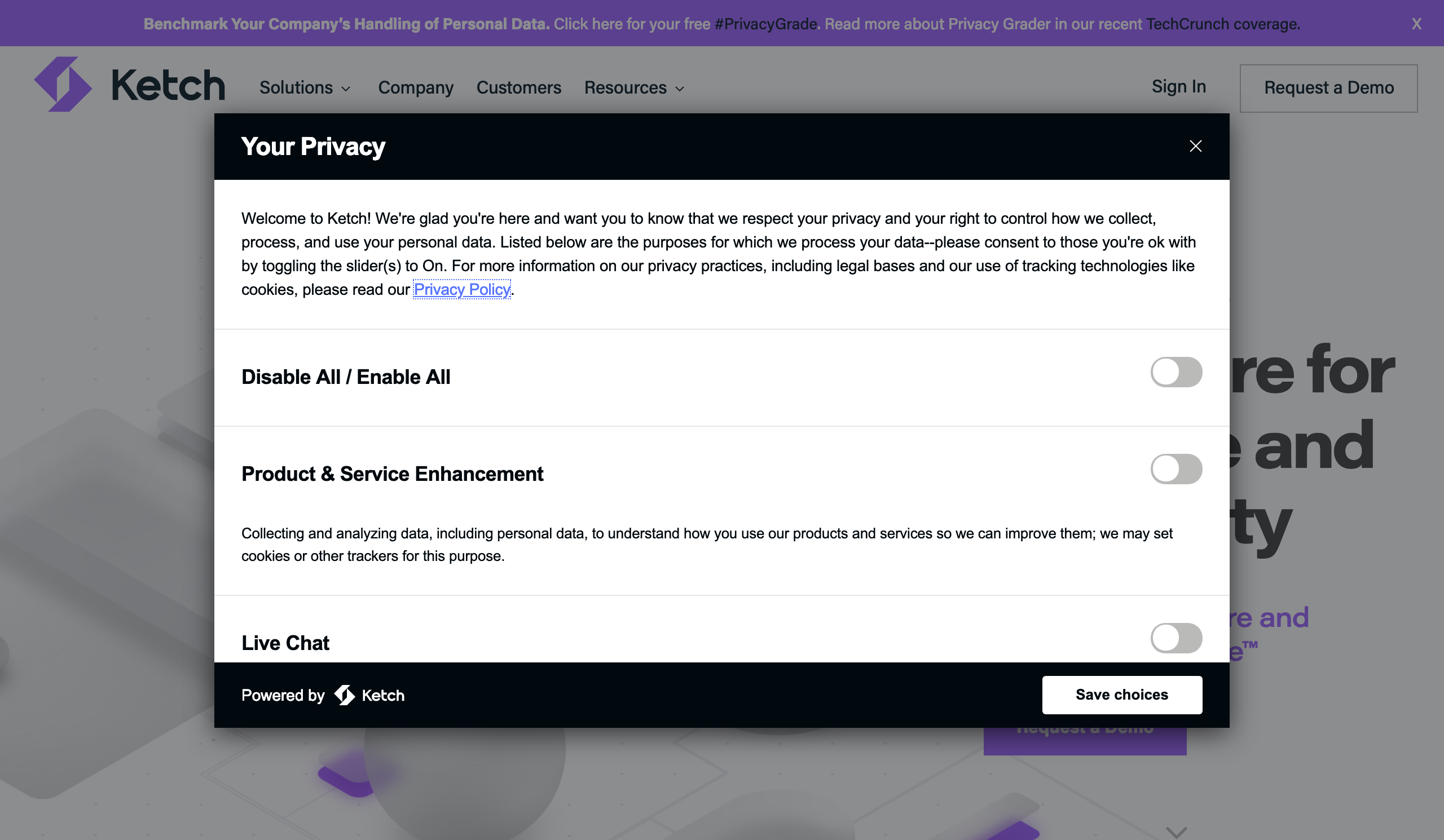Click the Sign In link
This screenshot has width=1444, height=840.
[1179, 86]
